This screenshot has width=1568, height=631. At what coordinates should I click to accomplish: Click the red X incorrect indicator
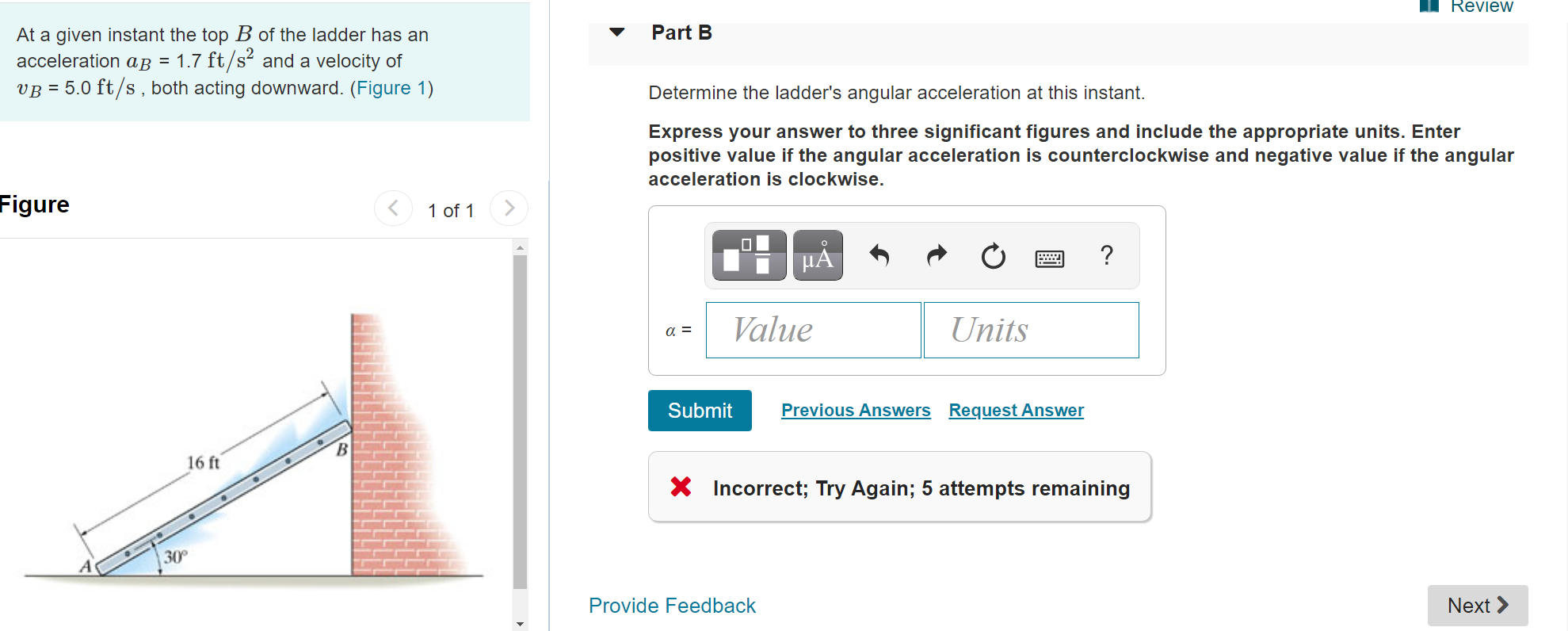click(x=680, y=487)
